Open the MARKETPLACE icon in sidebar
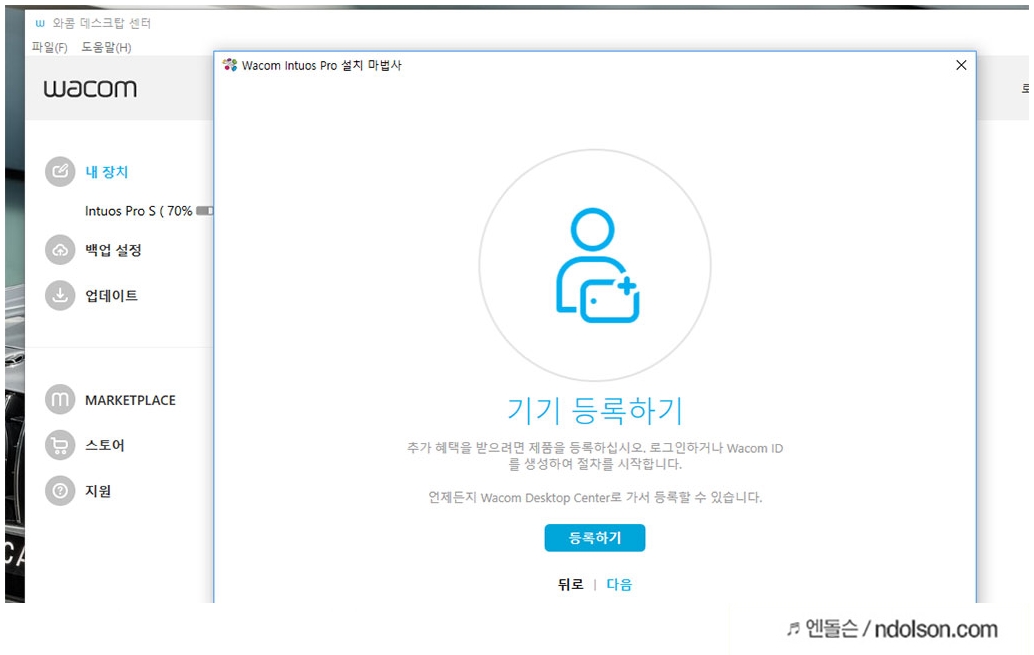This screenshot has width=1034, height=655. [60, 400]
